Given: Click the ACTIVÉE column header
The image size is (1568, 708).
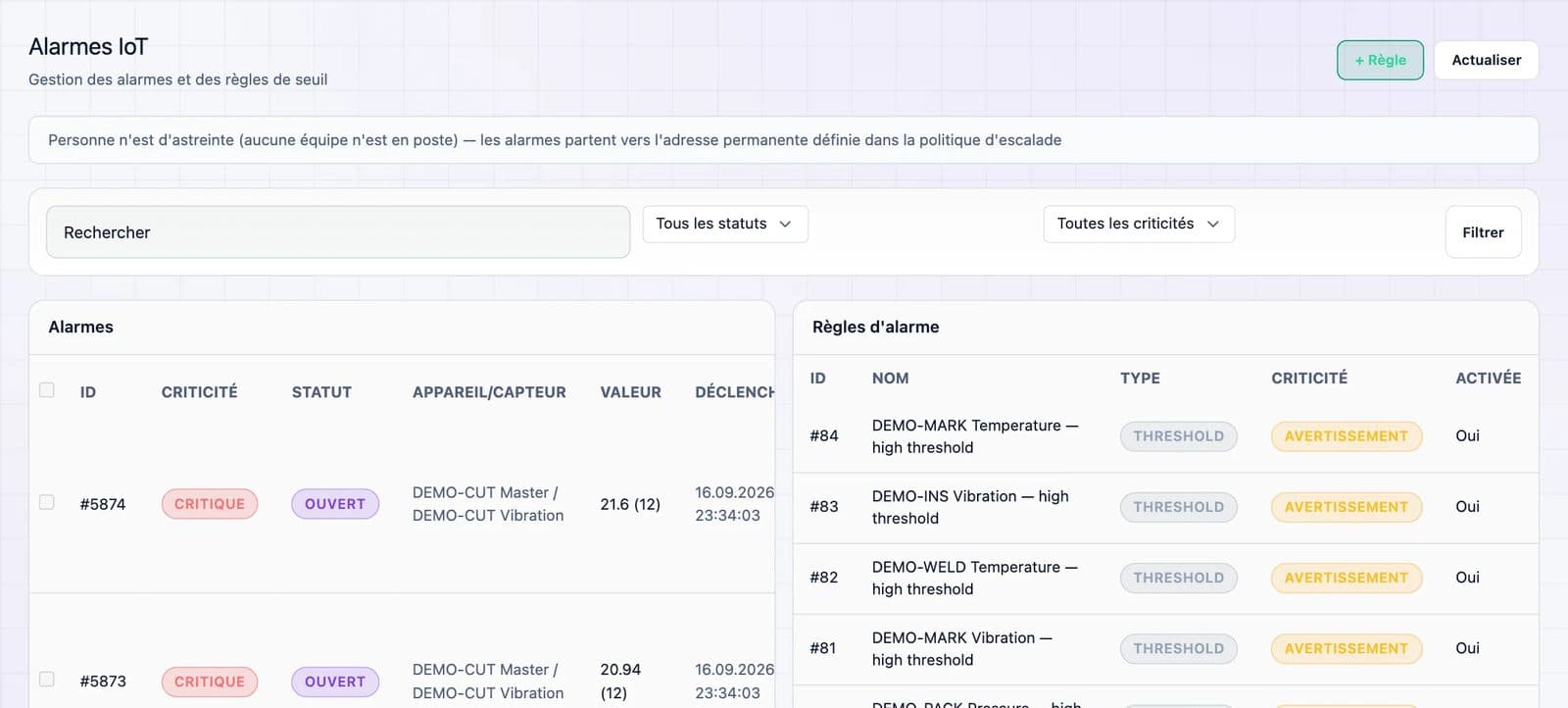Looking at the screenshot, I should [1489, 379].
